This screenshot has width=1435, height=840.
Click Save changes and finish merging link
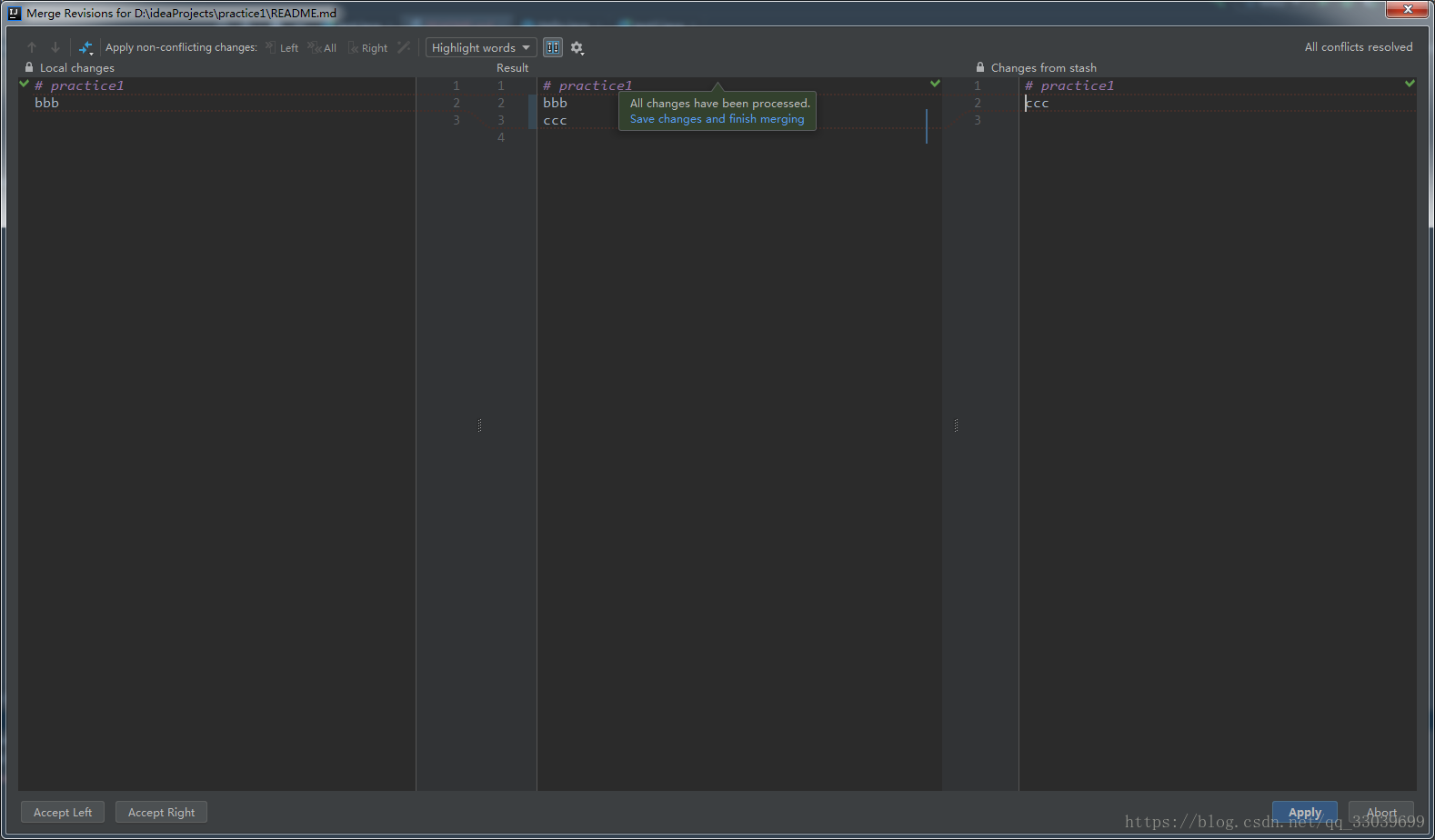(717, 119)
